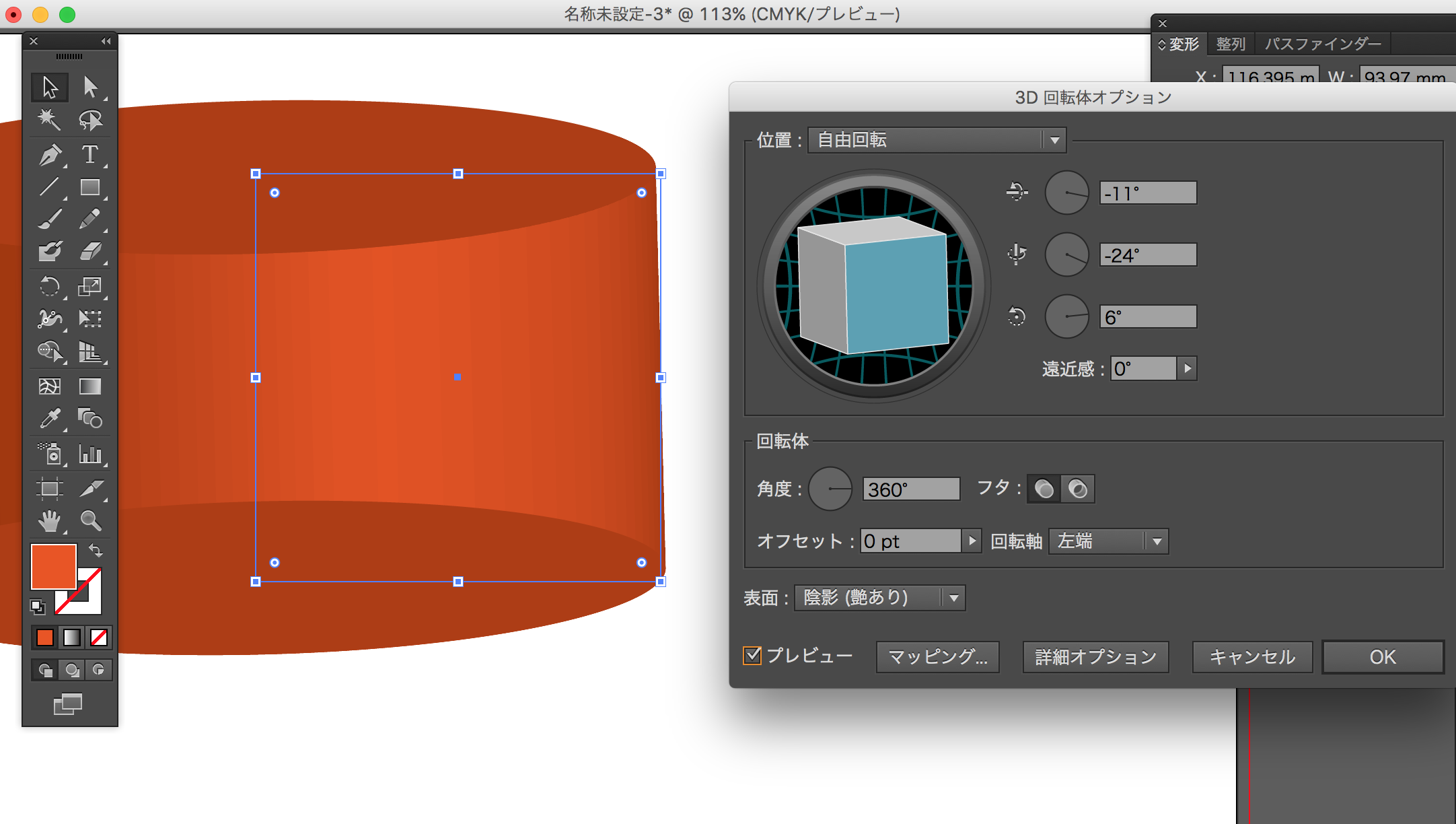
Task: Select the Zoom tool
Action: pyautogui.click(x=90, y=520)
